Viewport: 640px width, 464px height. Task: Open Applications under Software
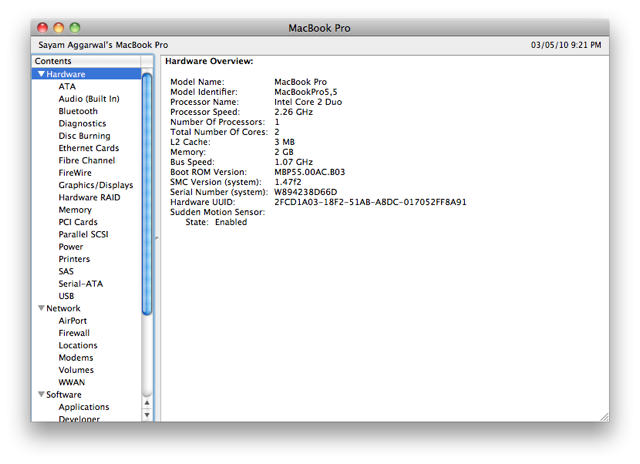[84, 407]
